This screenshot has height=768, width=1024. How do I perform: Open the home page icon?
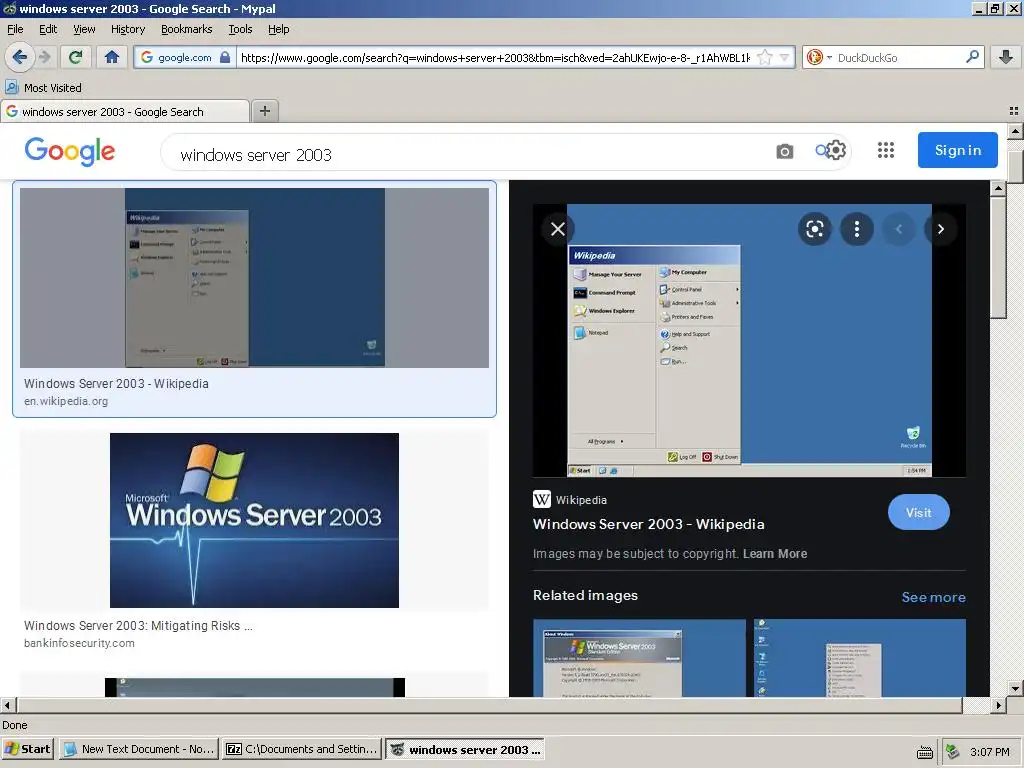click(x=112, y=57)
